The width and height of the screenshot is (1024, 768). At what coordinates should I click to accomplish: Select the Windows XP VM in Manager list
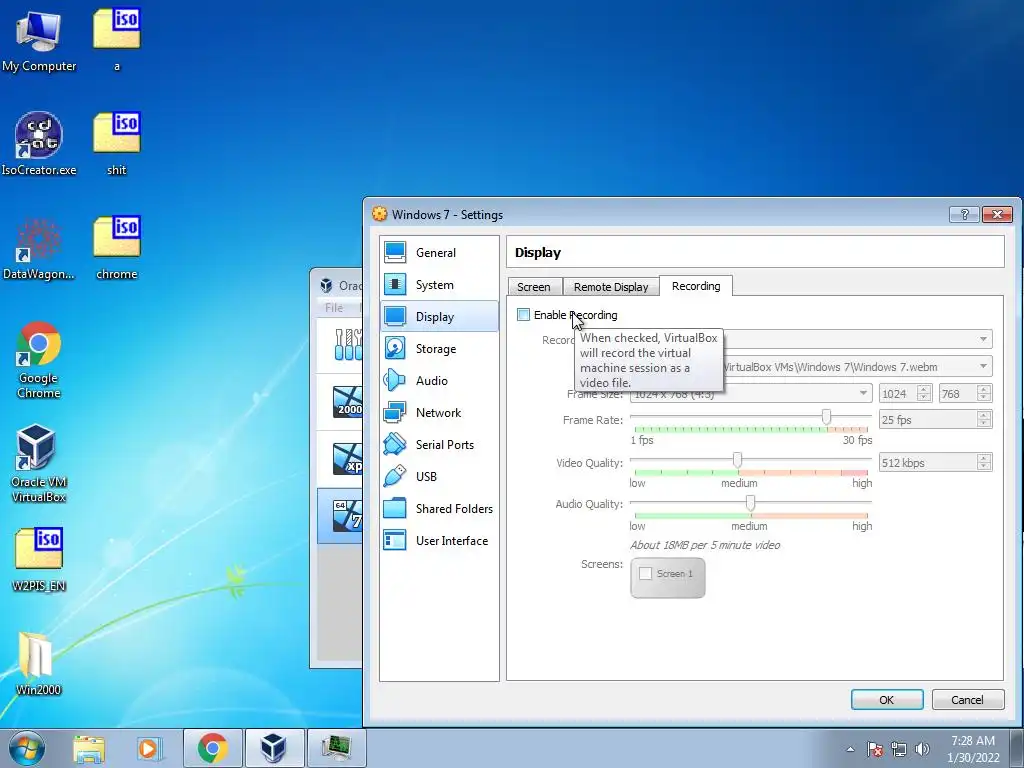point(340,459)
